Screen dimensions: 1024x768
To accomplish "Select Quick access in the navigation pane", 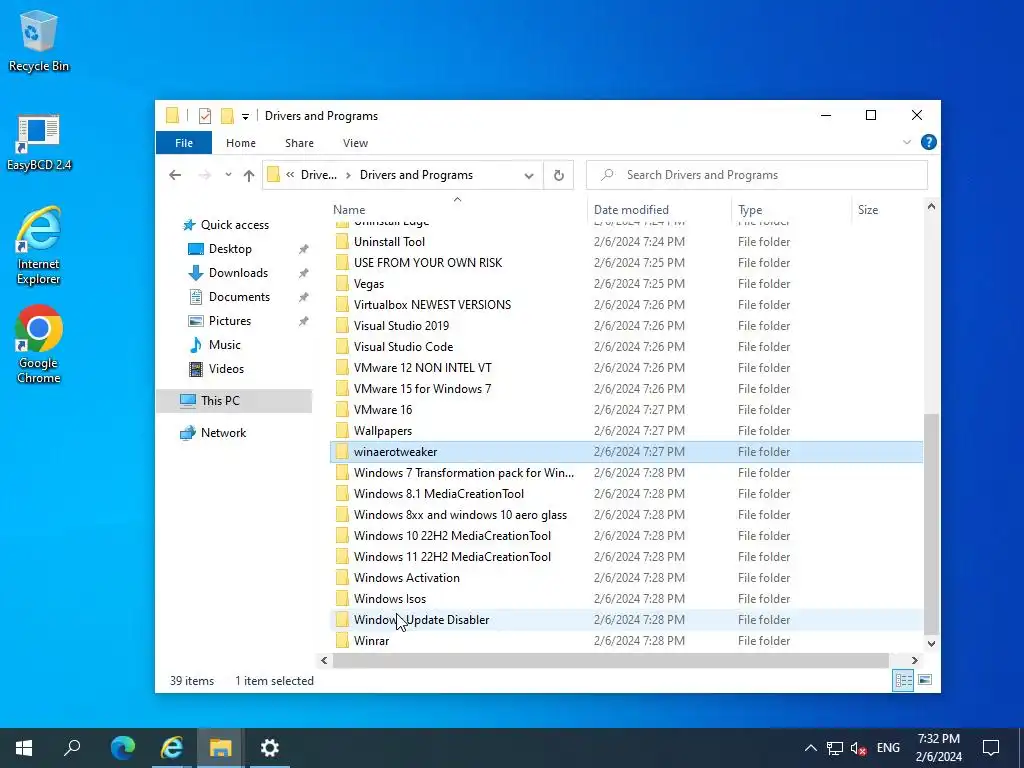I will (x=234, y=225).
